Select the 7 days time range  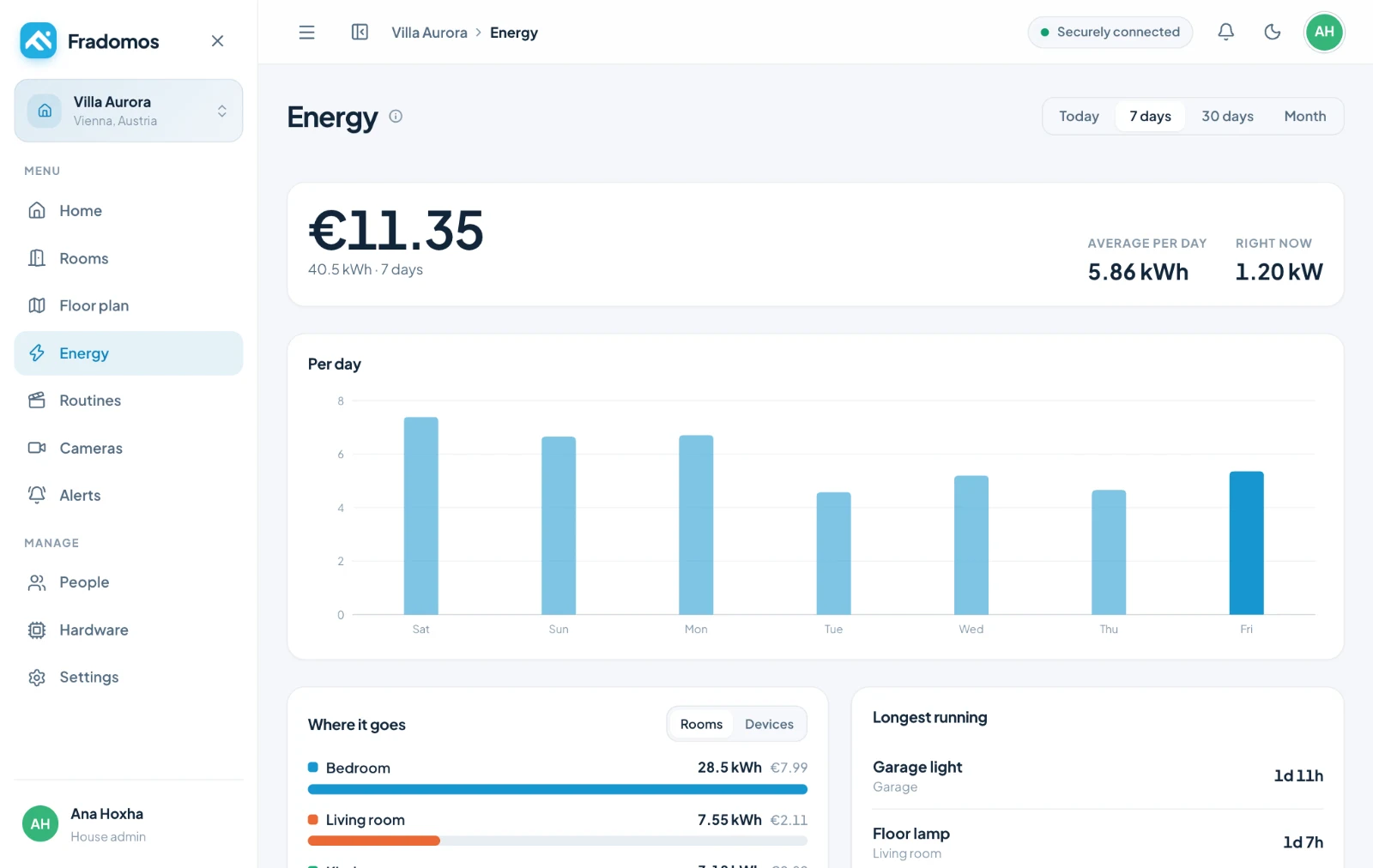1150,117
